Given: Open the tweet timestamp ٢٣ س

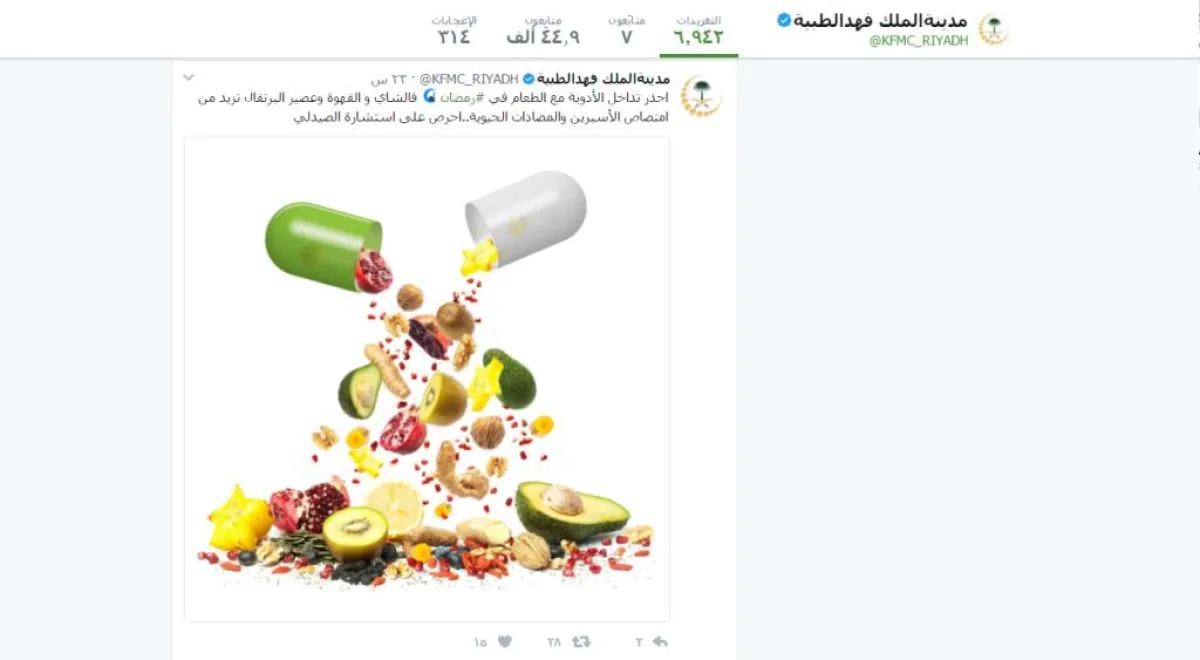Looking at the screenshot, I should click(x=388, y=79).
